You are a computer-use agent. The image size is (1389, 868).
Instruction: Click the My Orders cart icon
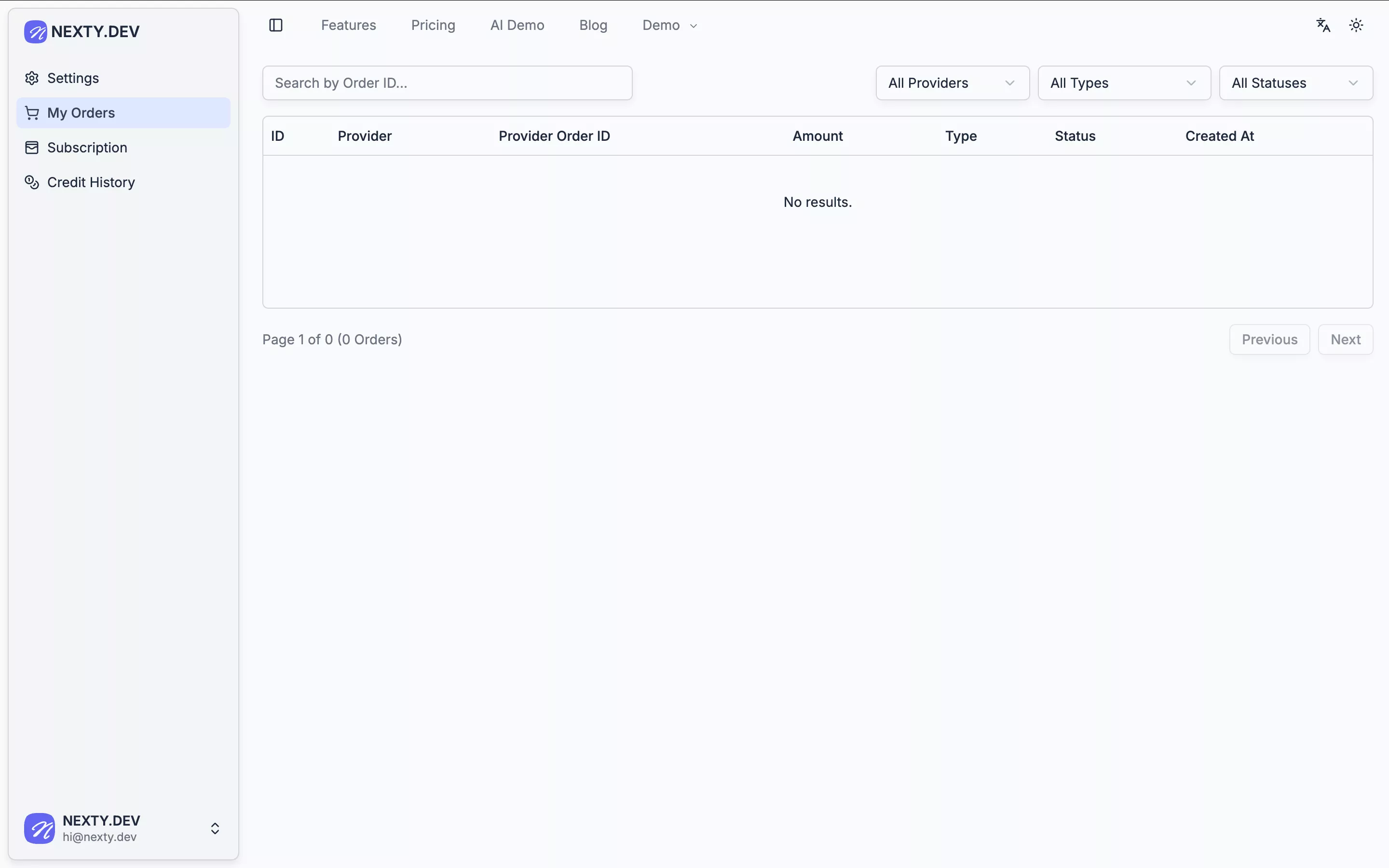pos(32,113)
